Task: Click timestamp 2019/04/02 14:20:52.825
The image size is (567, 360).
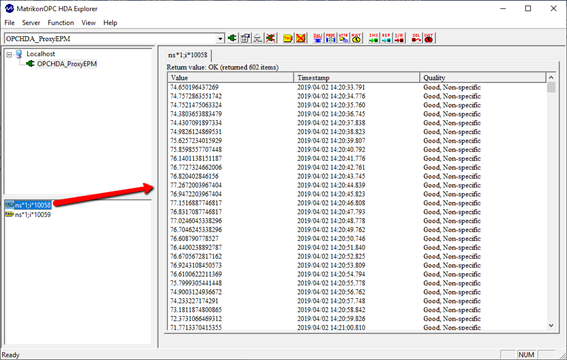Action: [x=331, y=256]
